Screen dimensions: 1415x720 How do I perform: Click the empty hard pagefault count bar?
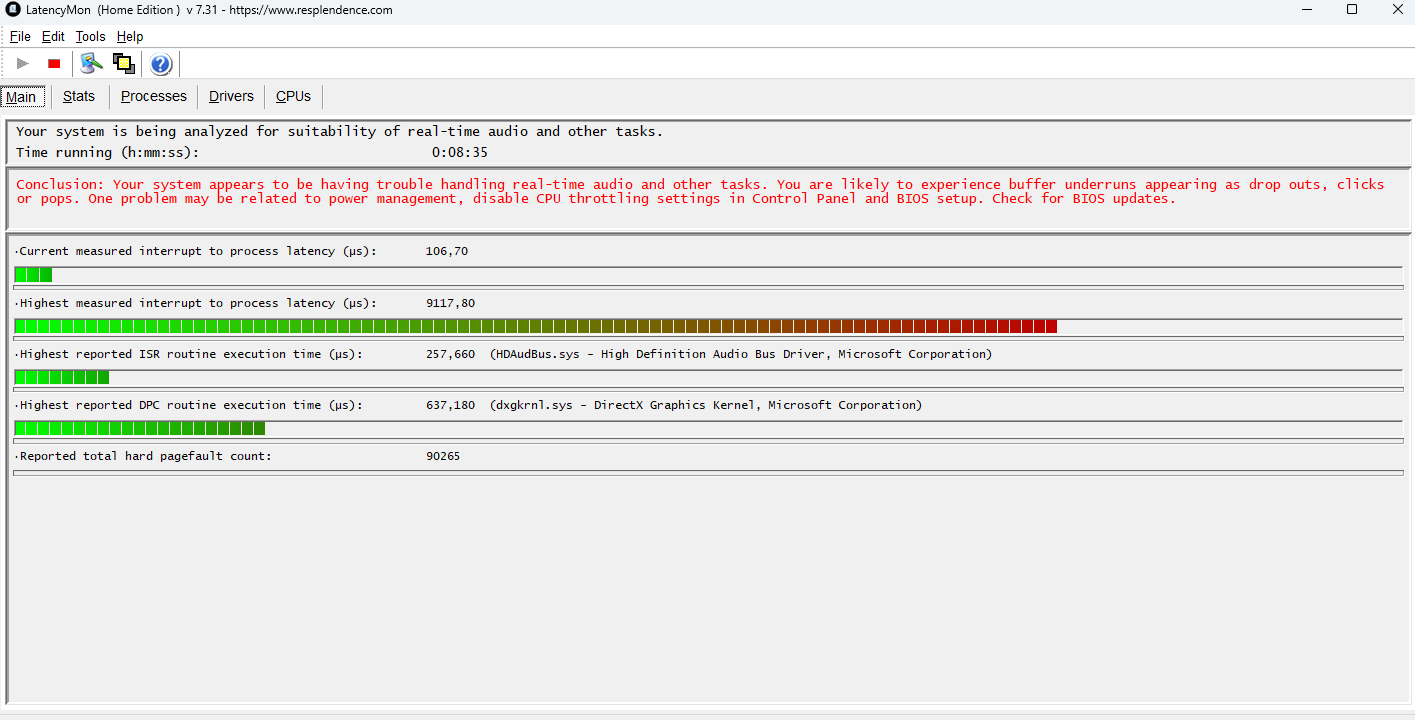tap(708, 473)
